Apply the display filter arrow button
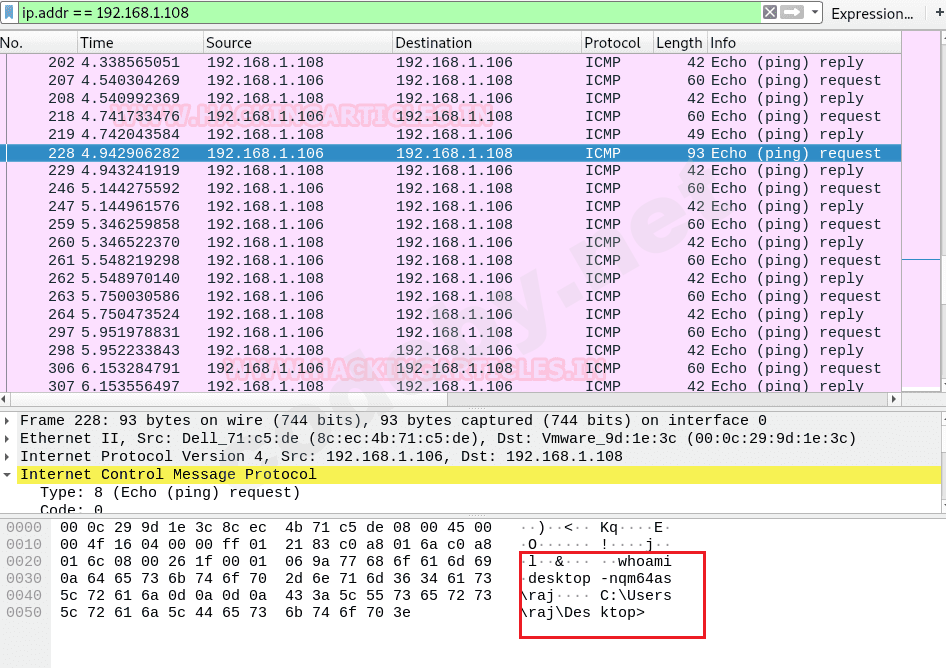This screenshot has width=946, height=668. click(791, 12)
